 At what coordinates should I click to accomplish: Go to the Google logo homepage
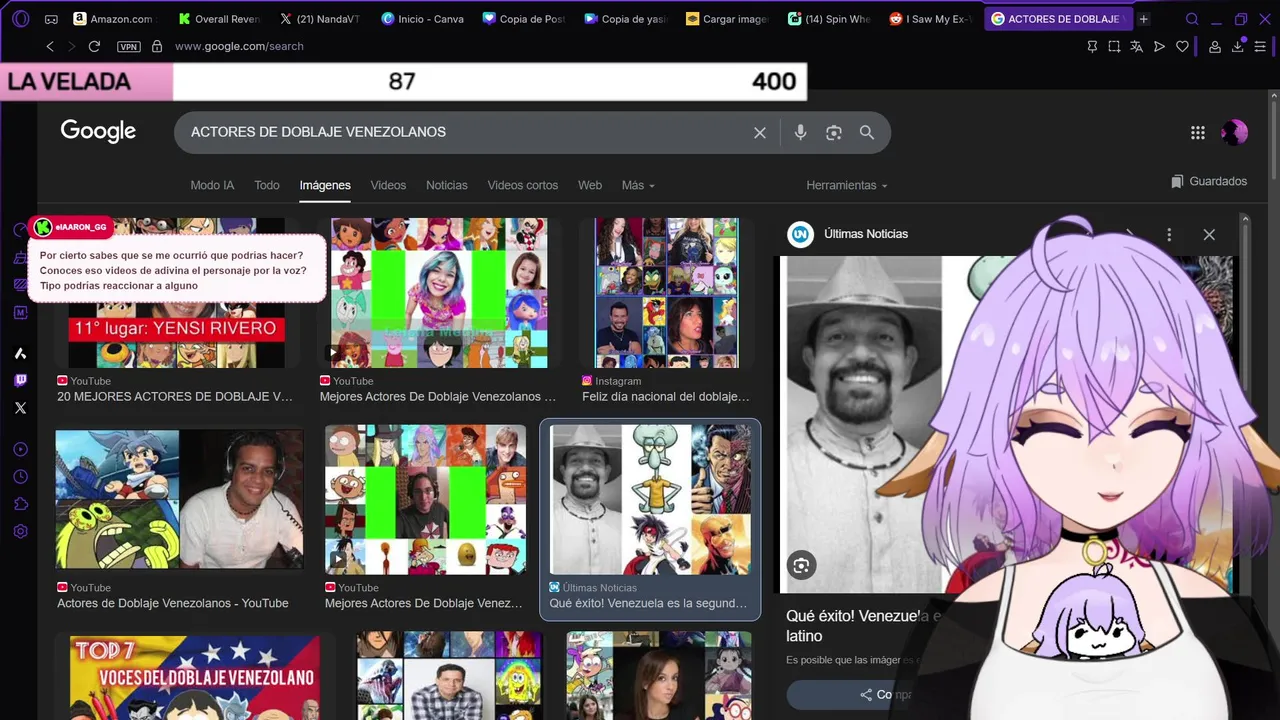[x=98, y=131]
